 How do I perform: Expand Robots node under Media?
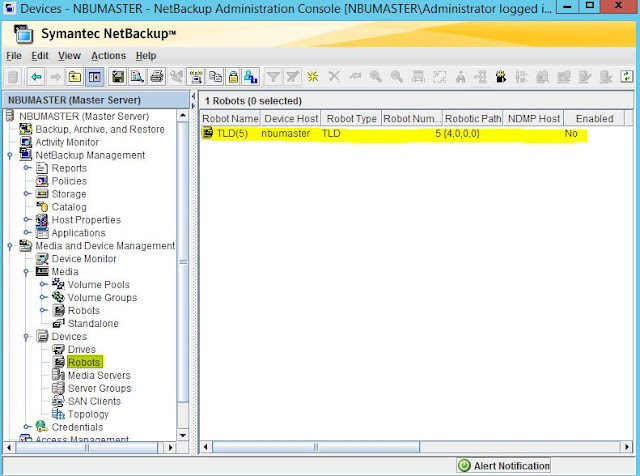(x=43, y=310)
